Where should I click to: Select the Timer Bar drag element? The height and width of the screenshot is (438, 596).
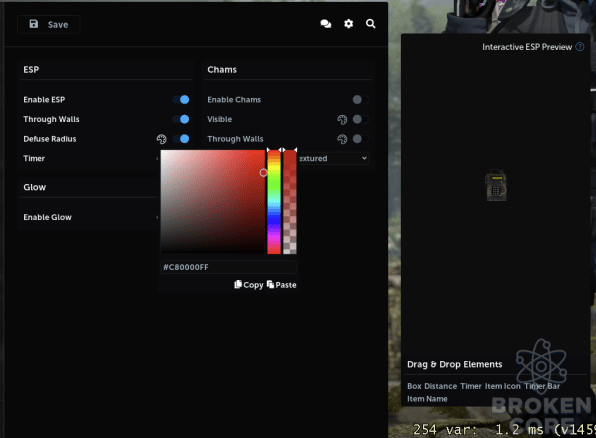(x=542, y=386)
